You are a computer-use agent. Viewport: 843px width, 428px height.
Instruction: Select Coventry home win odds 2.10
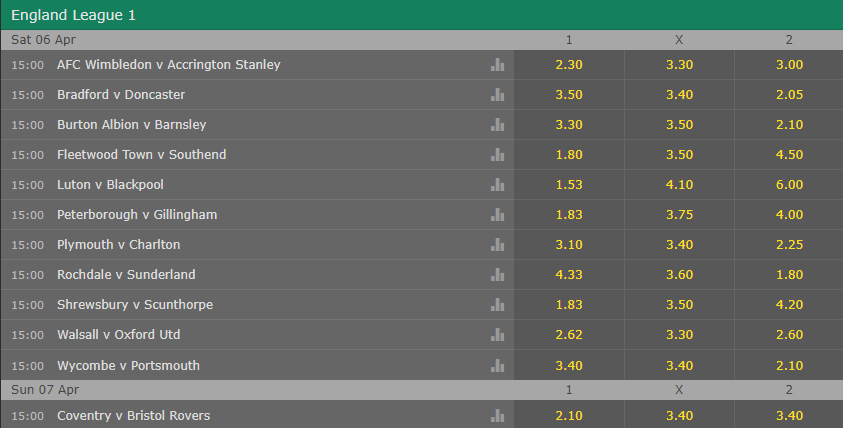(569, 416)
